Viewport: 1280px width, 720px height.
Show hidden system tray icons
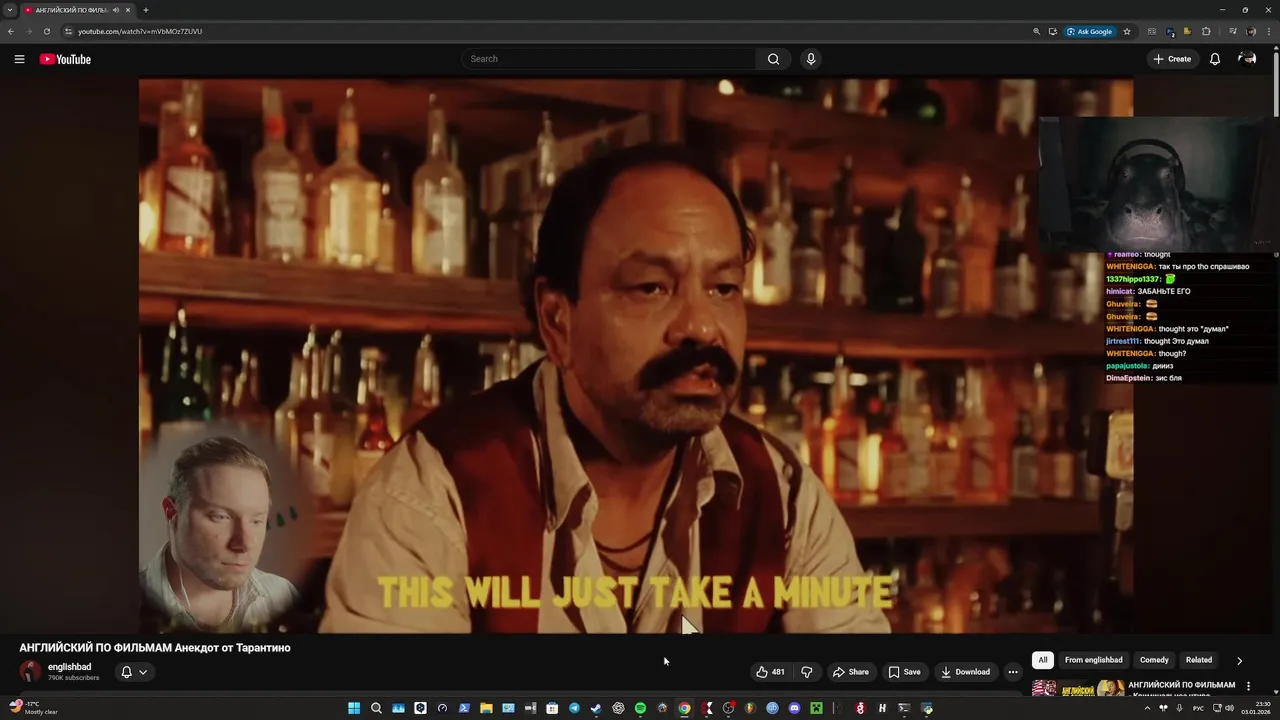[1147, 708]
